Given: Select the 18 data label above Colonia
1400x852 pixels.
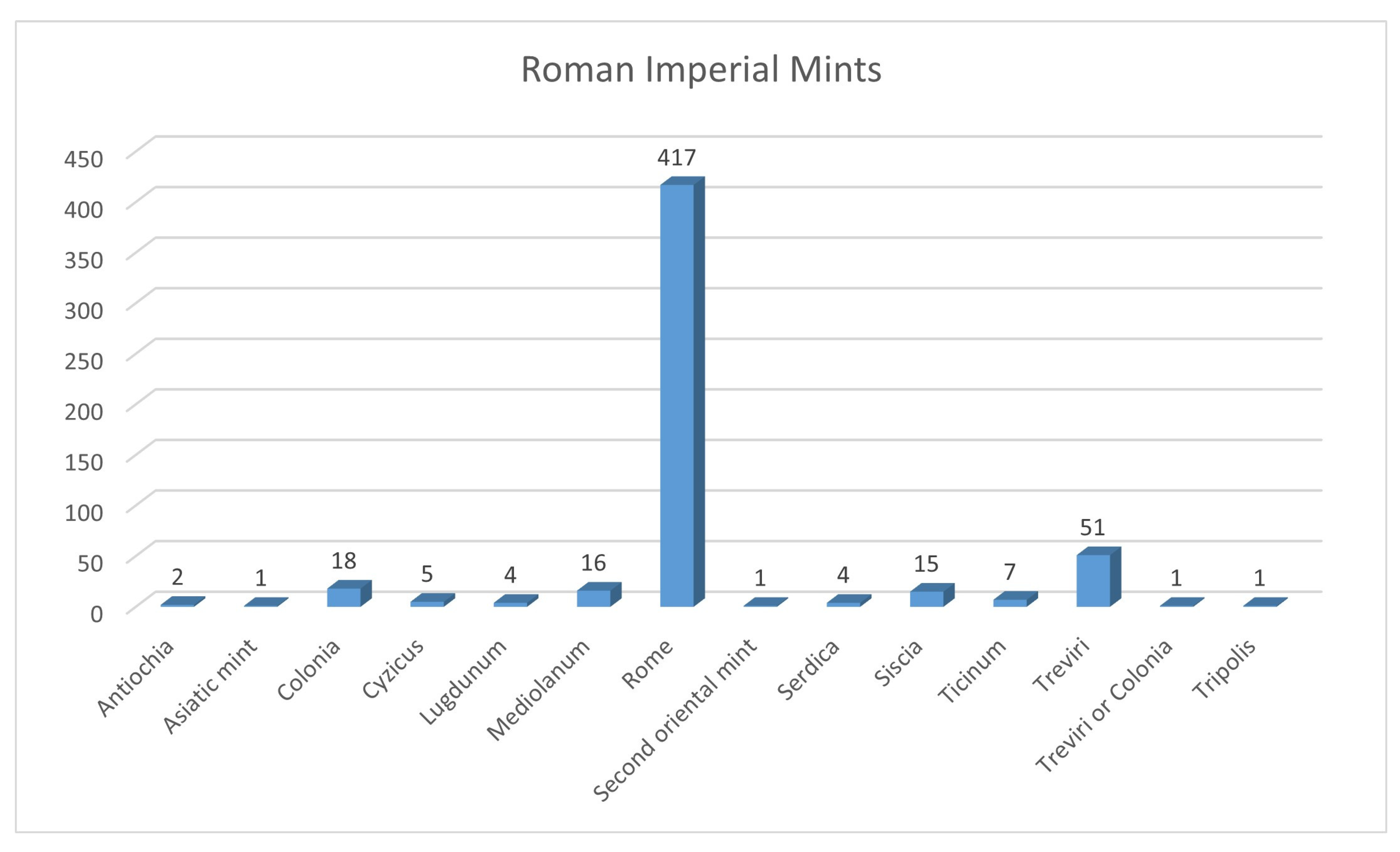Looking at the screenshot, I should tap(344, 561).
